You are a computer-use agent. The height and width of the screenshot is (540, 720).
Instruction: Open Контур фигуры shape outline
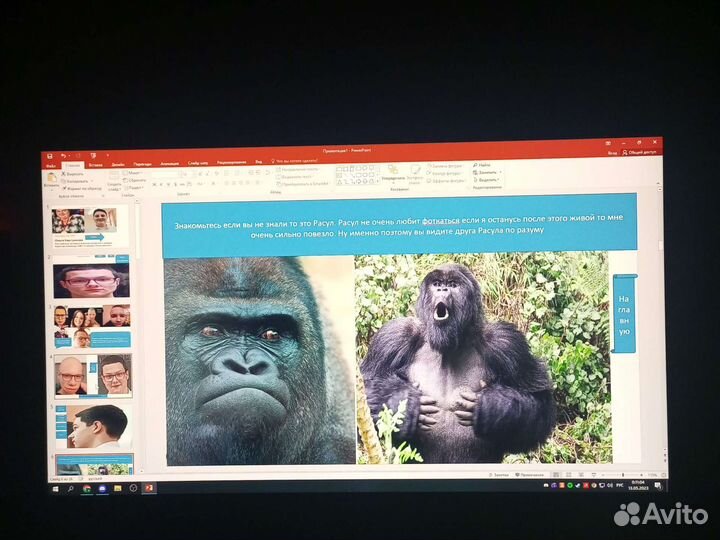click(444, 174)
